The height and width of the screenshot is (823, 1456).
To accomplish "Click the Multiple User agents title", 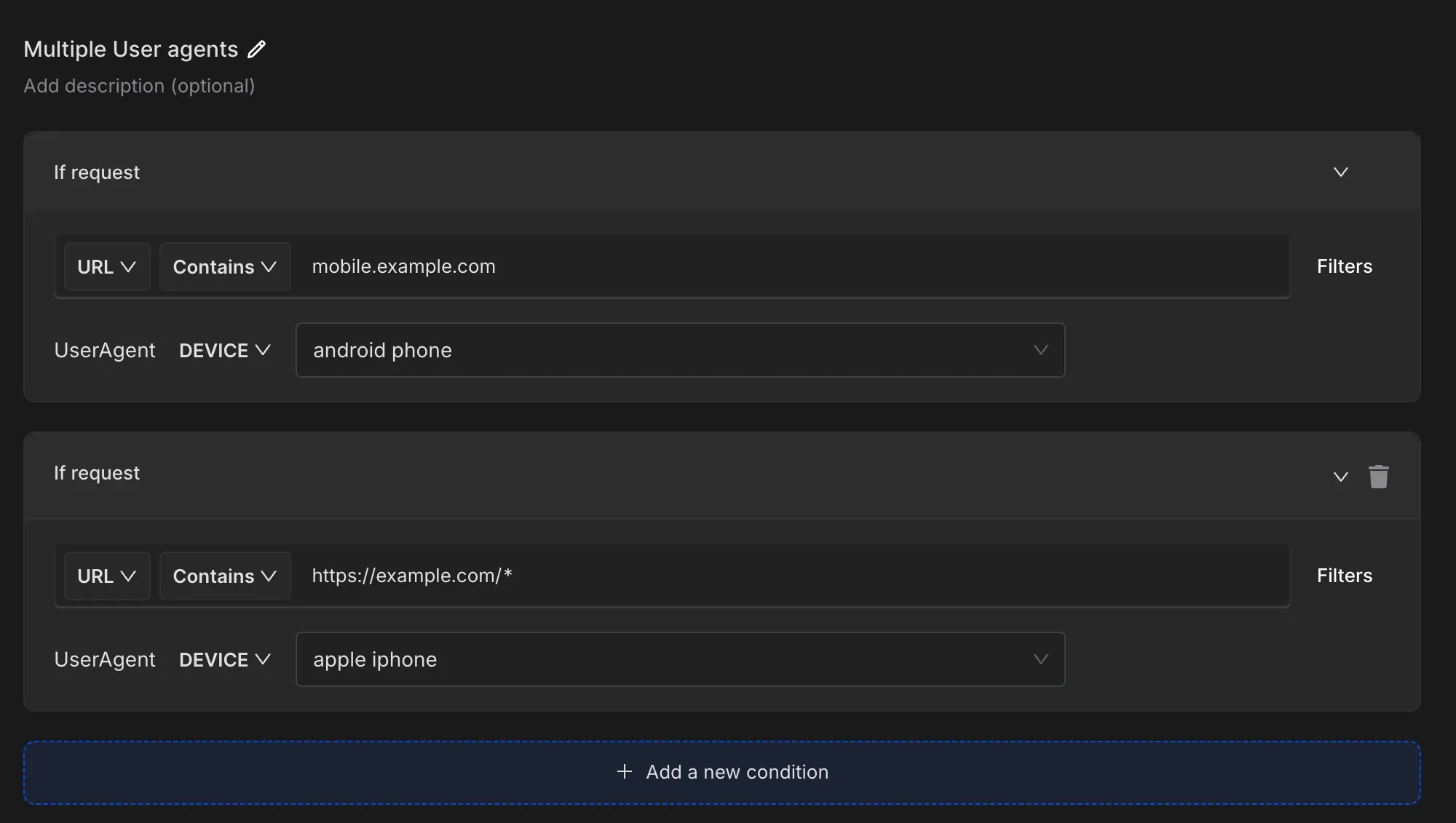I will tap(131, 49).
